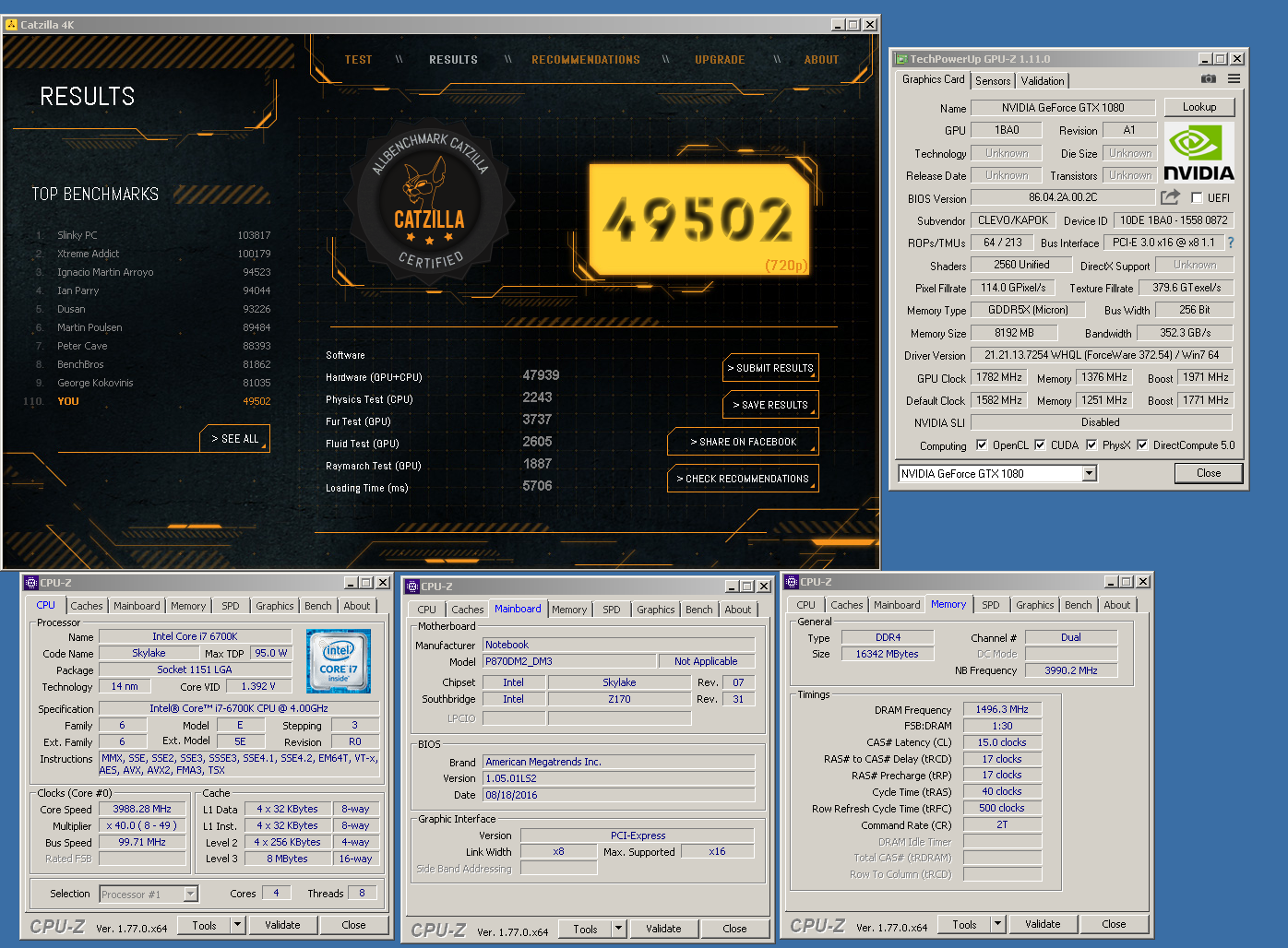1288x948 pixels.
Task: Click the Tools button in the CPU-Z CPU window
Action: [x=205, y=925]
